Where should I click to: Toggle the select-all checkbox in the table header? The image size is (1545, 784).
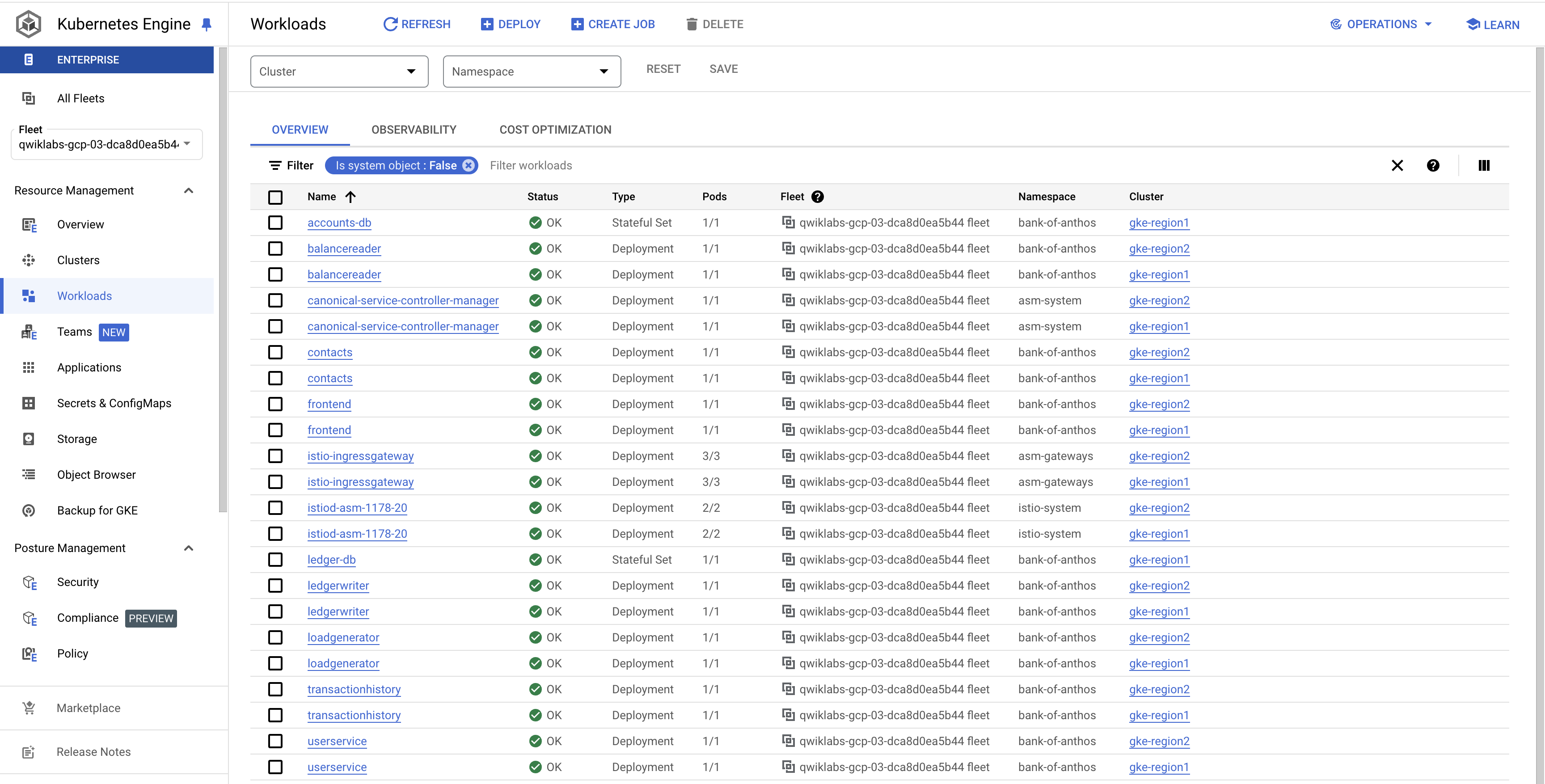[275, 197]
